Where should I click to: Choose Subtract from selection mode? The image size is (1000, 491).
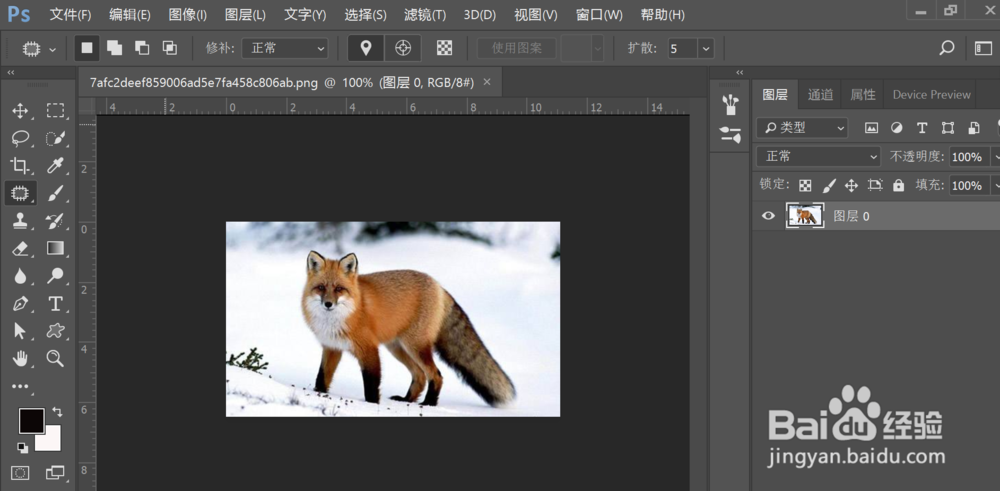coord(142,48)
